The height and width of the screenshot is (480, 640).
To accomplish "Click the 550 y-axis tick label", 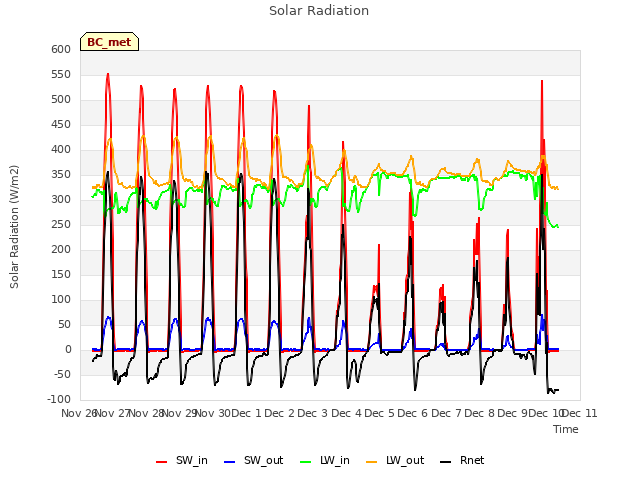I will pos(61,75).
